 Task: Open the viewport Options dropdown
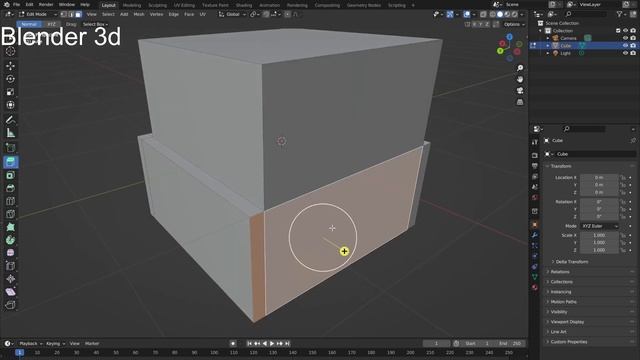pos(513,24)
